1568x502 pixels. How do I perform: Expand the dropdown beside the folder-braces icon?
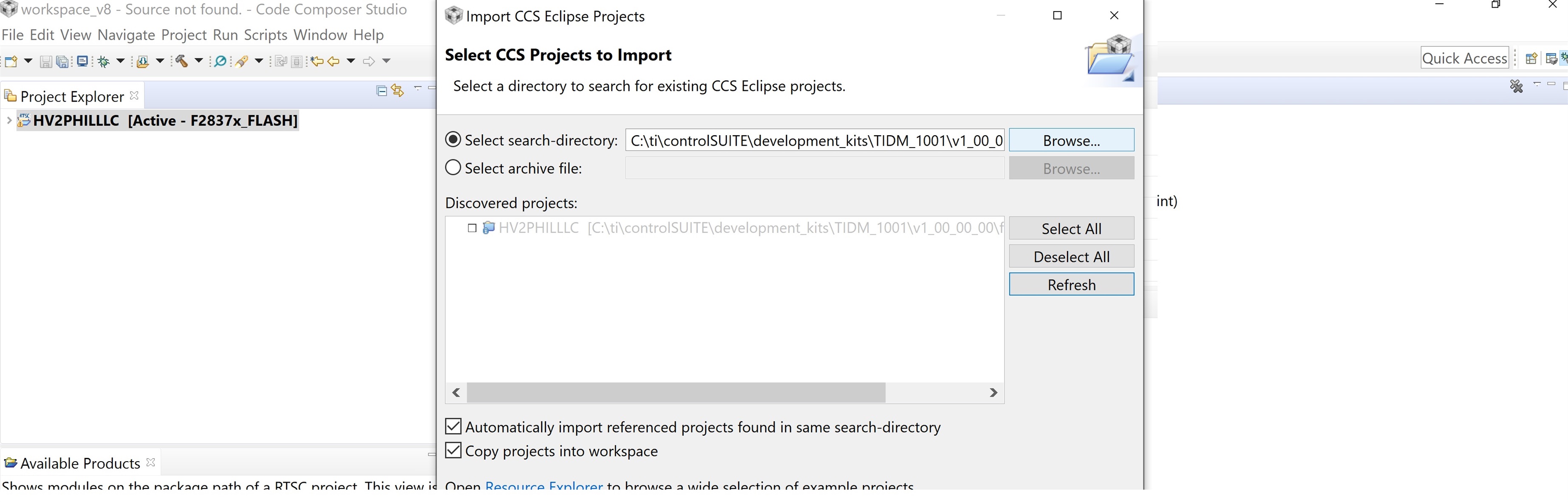(160, 61)
